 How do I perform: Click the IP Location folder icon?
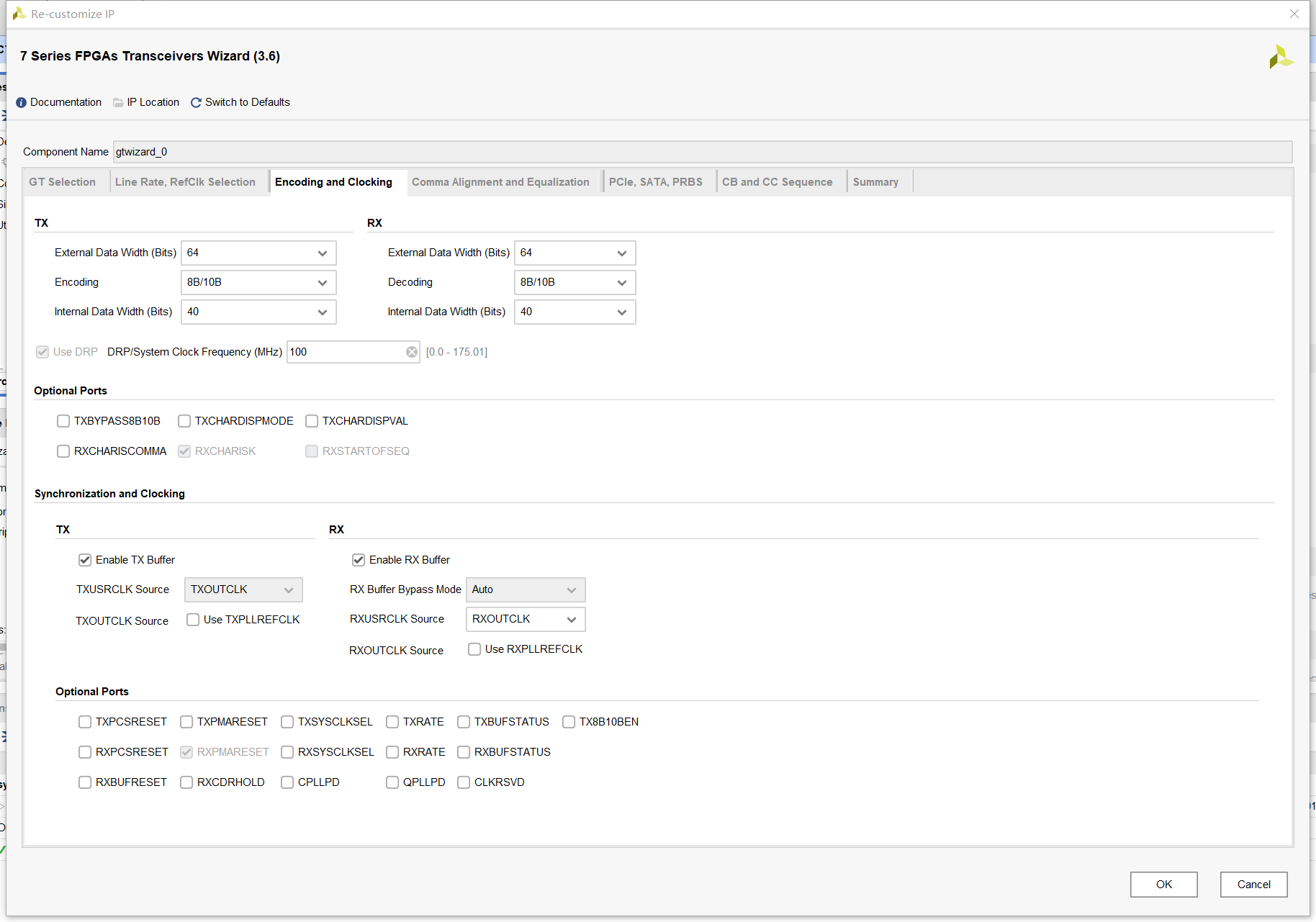click(x=118, y=103)
